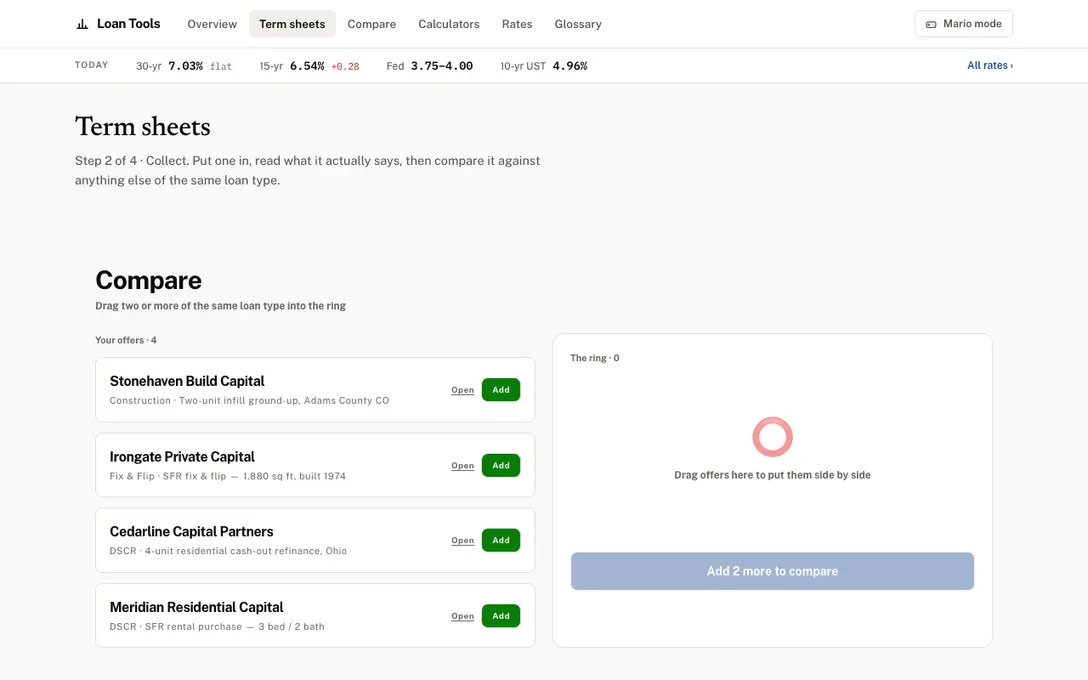The image size is (1088, 680).
Task: Open the Calculators nav tab
Action: (x=448, y=24)
